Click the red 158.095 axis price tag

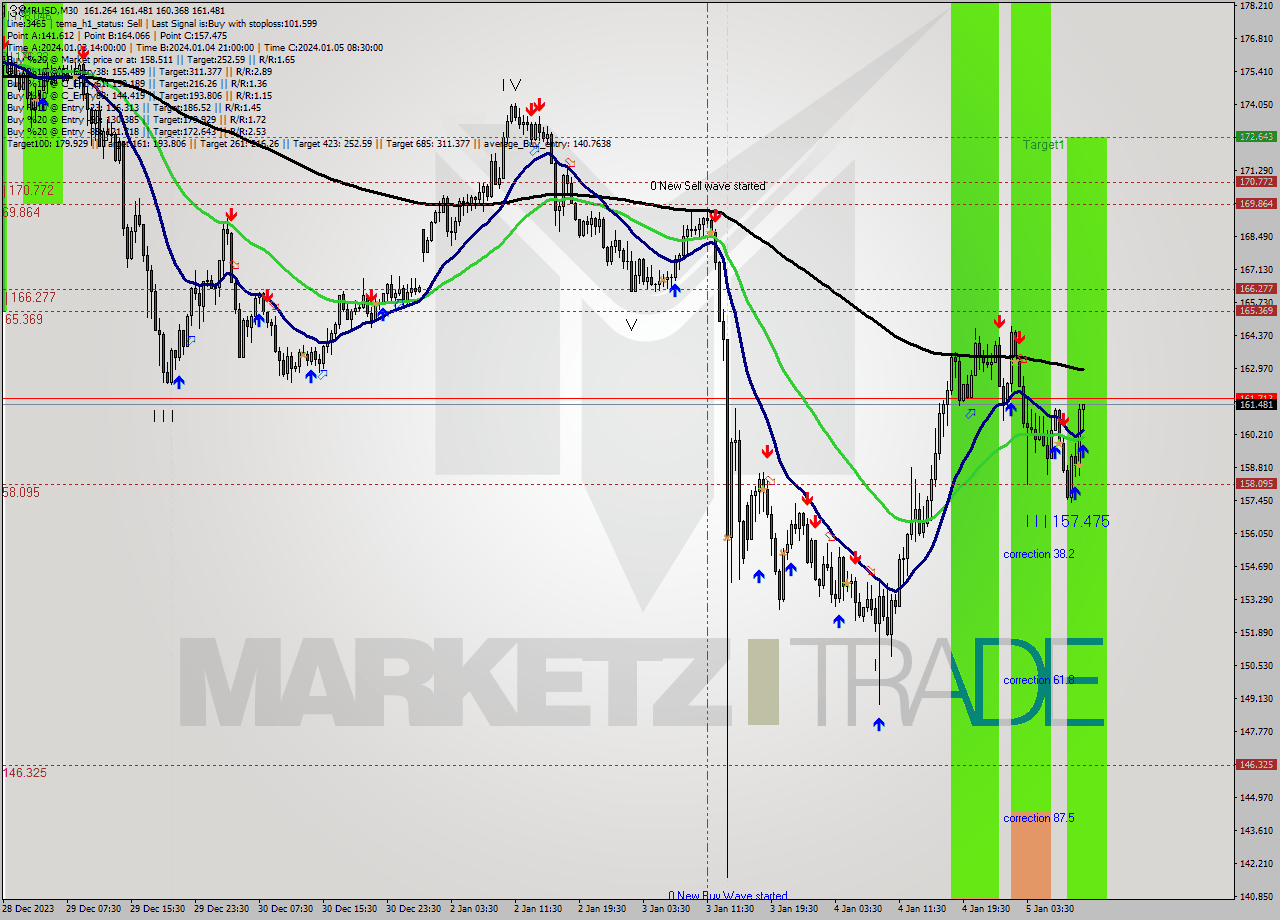[x=1256, y=484]
